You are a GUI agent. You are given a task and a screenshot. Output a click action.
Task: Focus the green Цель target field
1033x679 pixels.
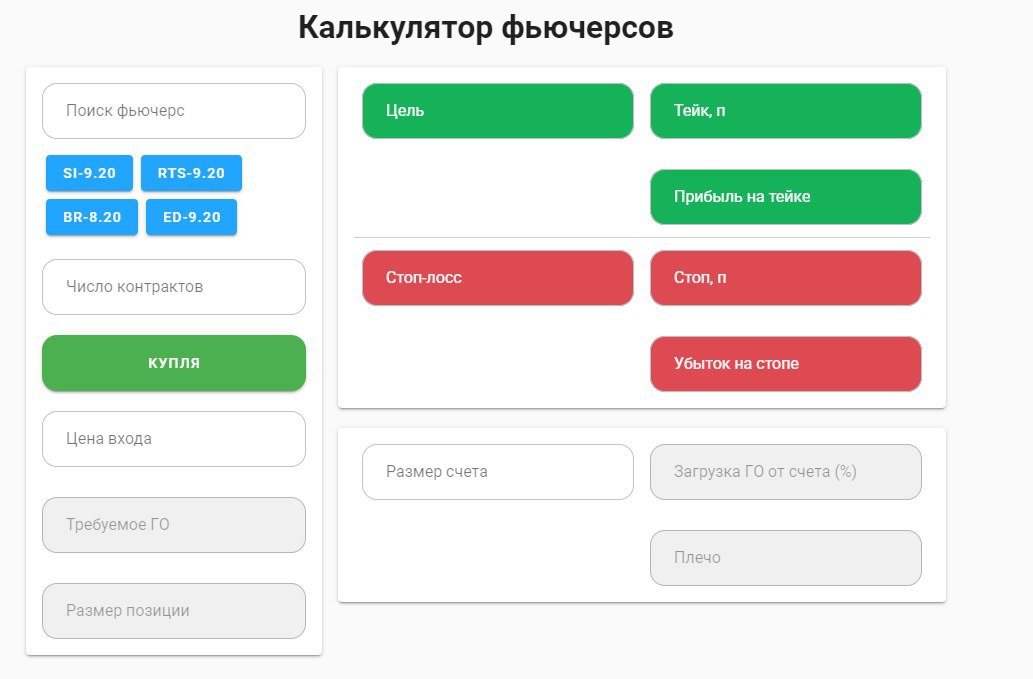(497, 111)
